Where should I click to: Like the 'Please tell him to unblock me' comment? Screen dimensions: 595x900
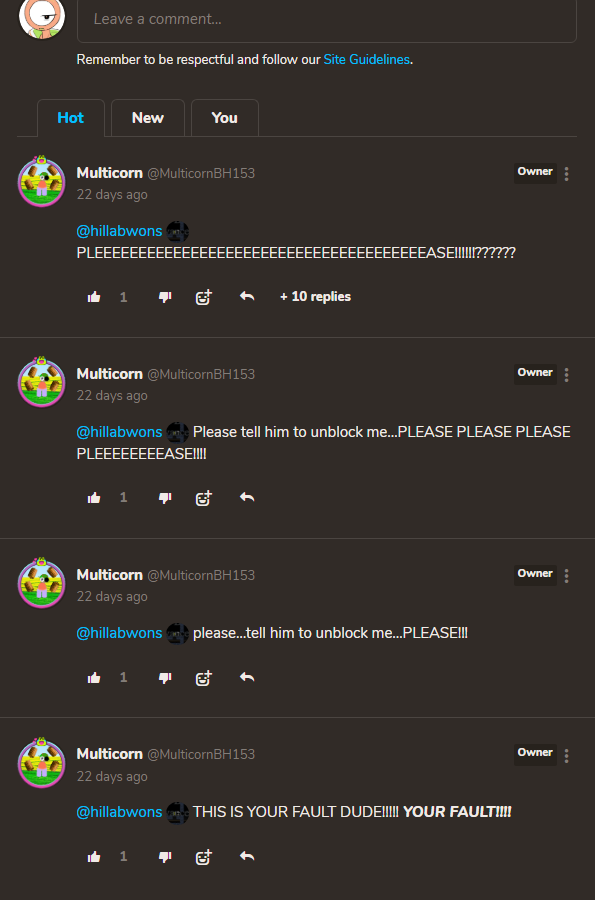(94, 498)
